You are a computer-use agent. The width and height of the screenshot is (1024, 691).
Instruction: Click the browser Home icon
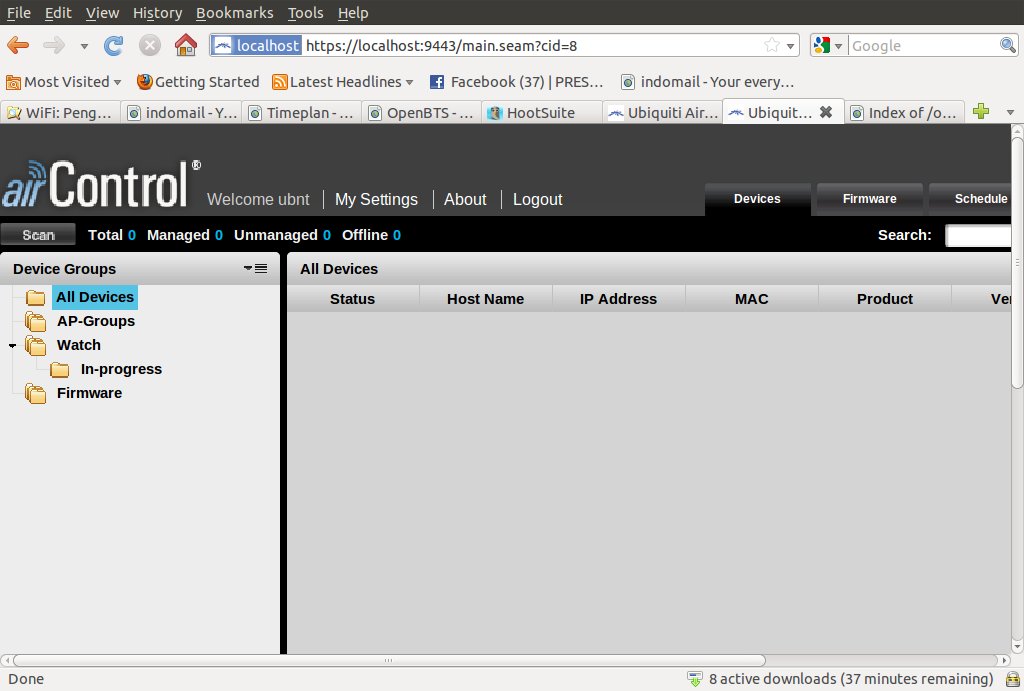185,45
